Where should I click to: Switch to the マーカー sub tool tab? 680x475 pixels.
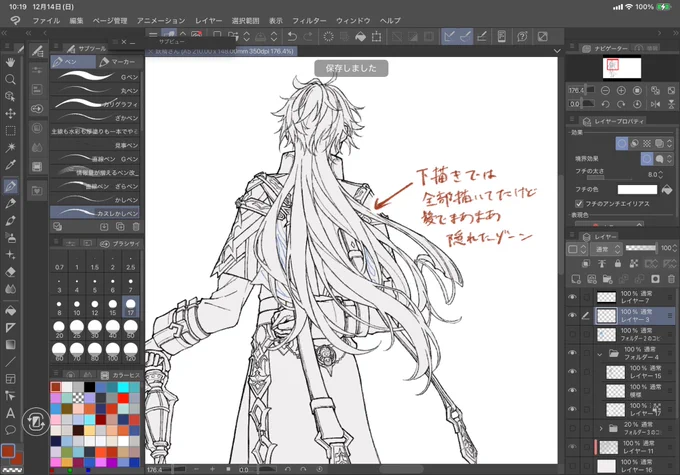pyautogui.click(x=118, y=62)
